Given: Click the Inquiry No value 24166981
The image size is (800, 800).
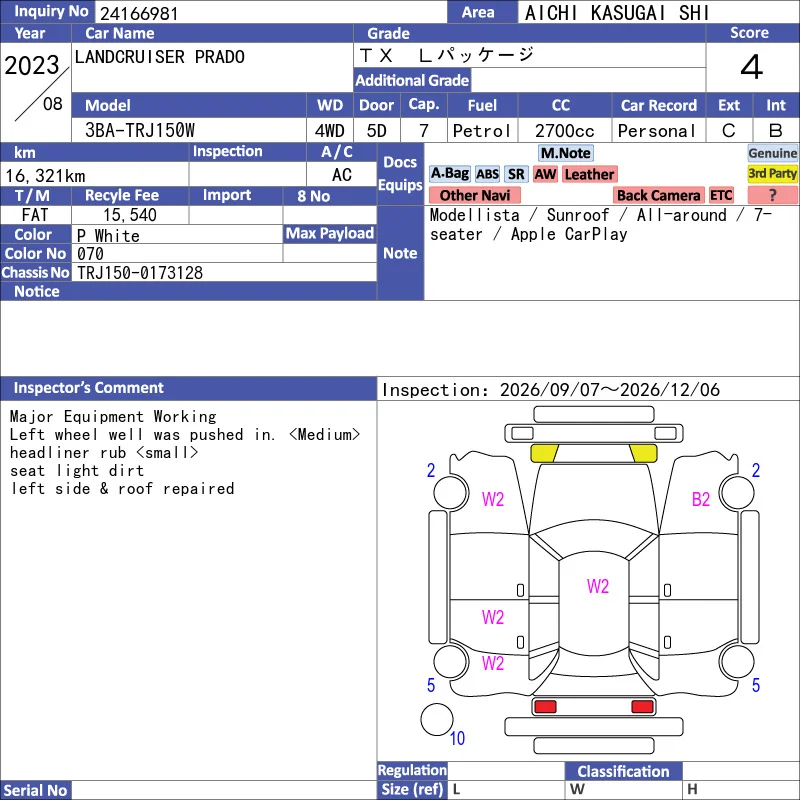Looking at the screenshot, I should (x=139, y=13).
